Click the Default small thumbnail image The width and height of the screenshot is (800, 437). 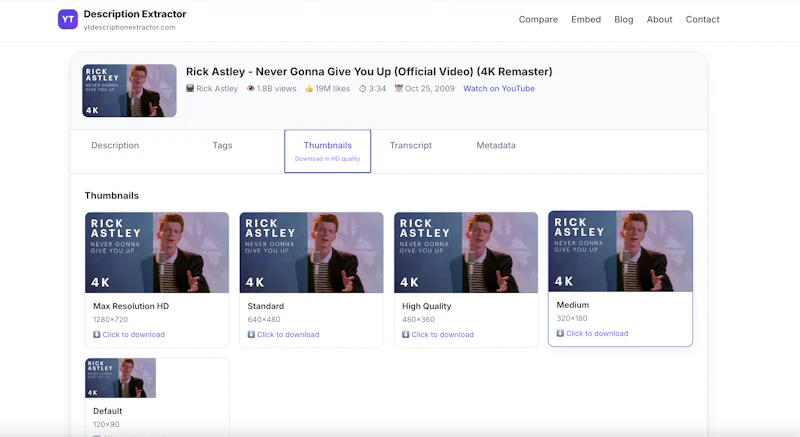pyautogui.click(x=120, y=378)
